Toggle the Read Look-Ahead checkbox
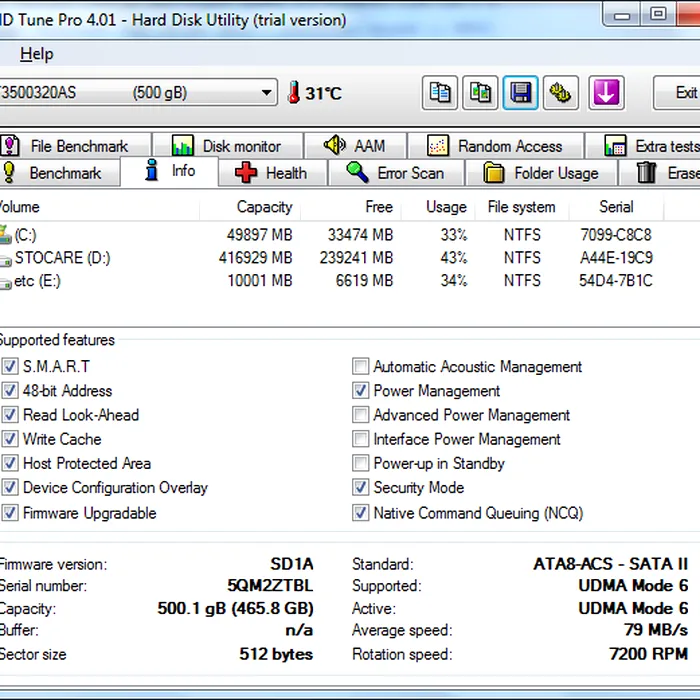700x700 pixels. tap(10, 415)
